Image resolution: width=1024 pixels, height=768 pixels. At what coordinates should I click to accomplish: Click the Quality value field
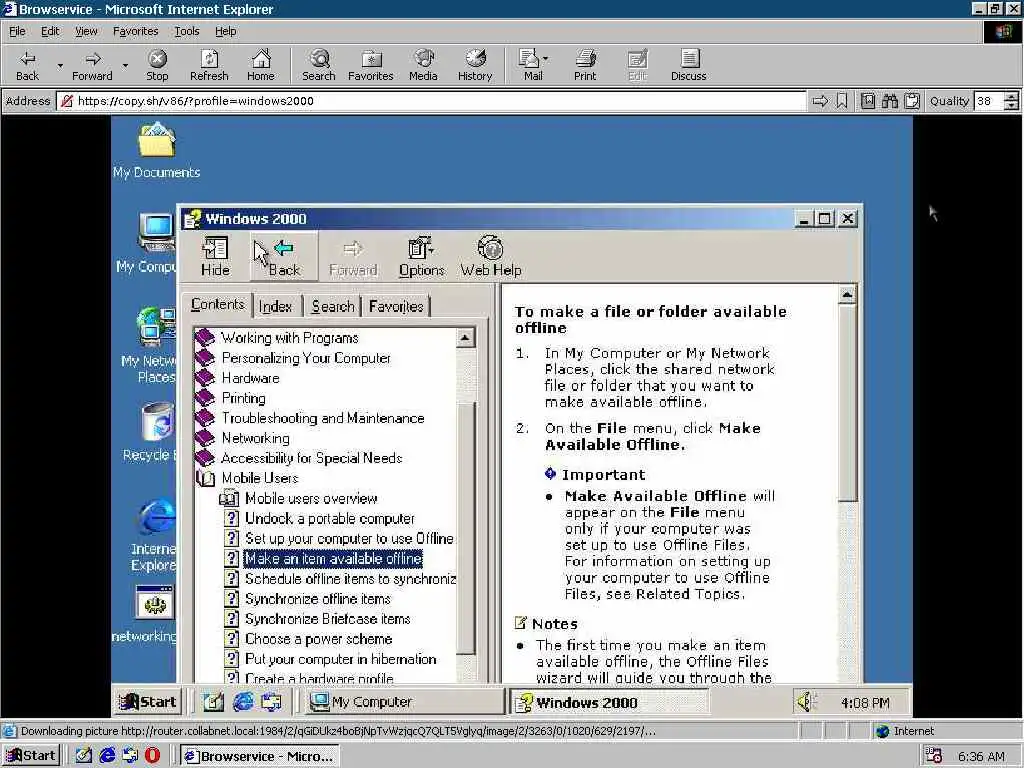coord(987,101)
